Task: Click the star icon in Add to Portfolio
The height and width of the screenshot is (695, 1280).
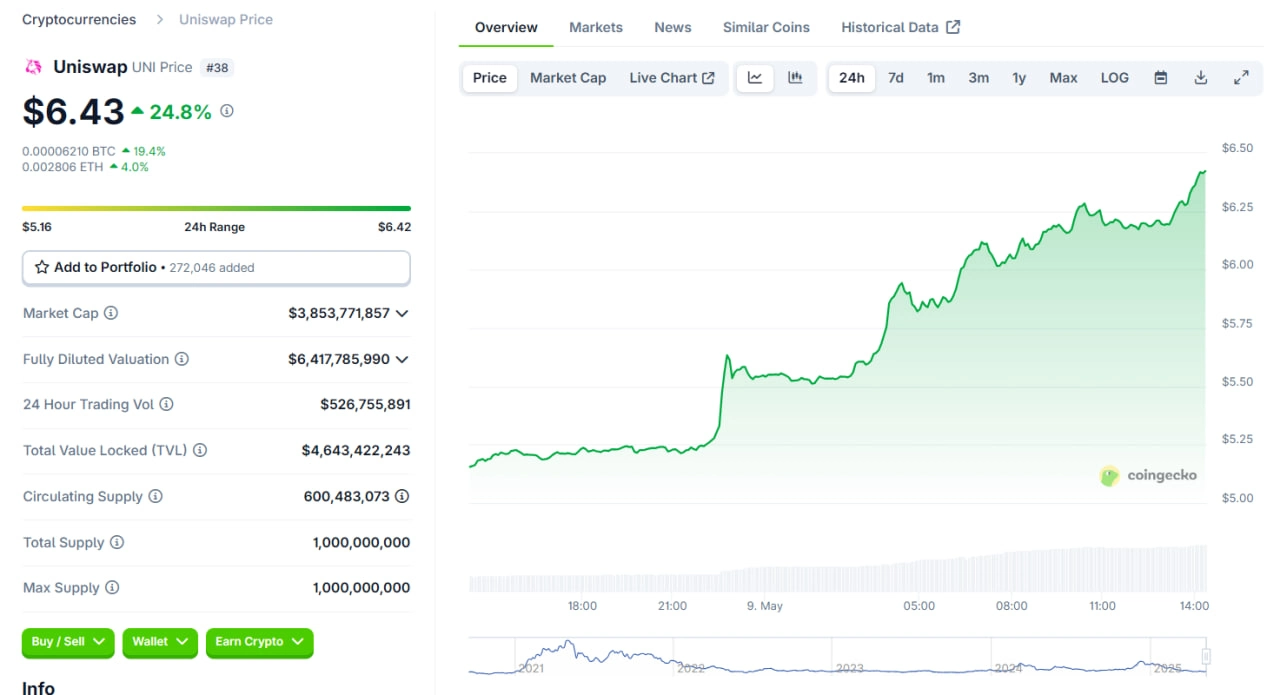Action: click(x=42, y=267)
